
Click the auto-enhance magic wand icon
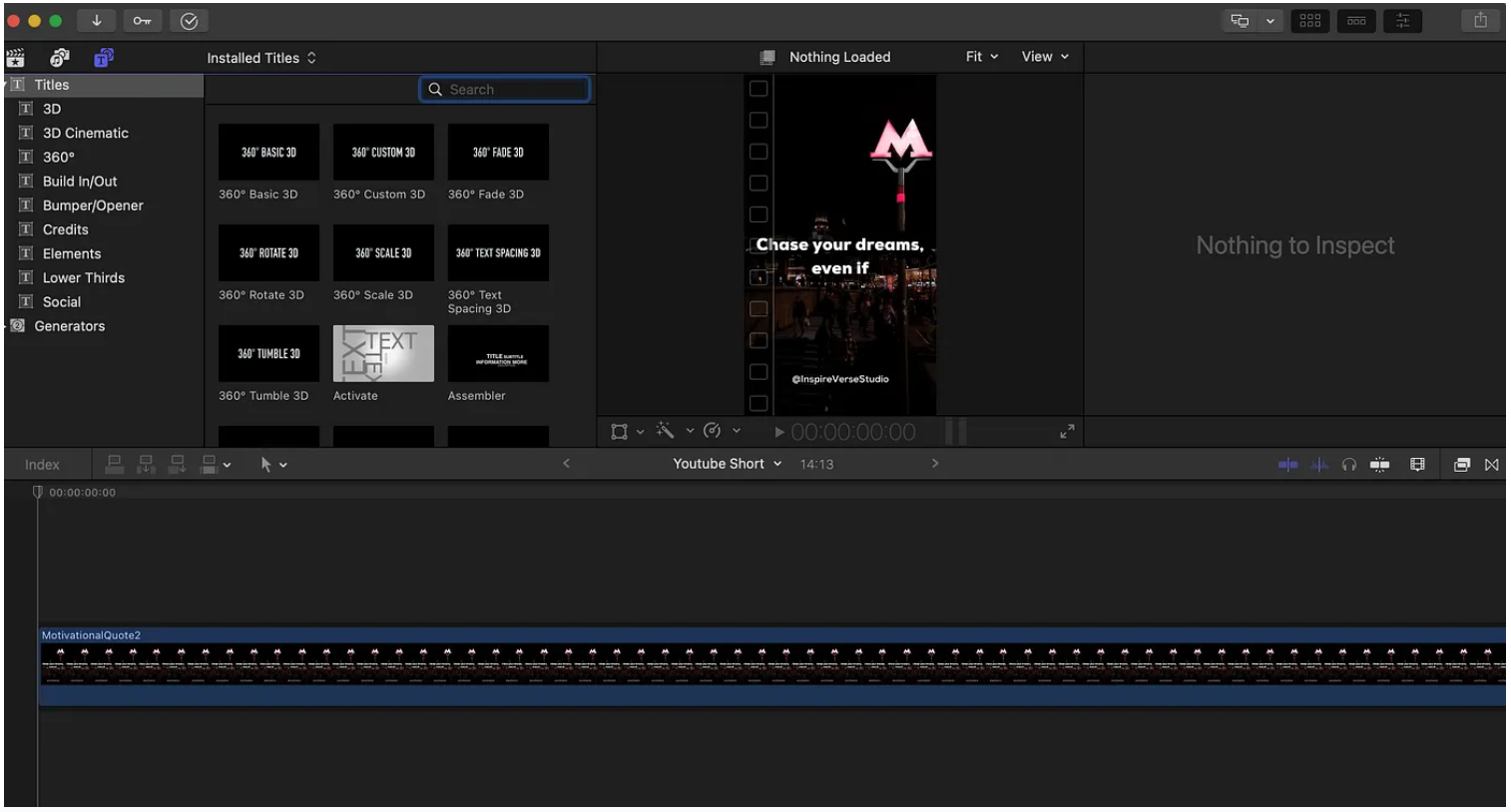[664, 430]
